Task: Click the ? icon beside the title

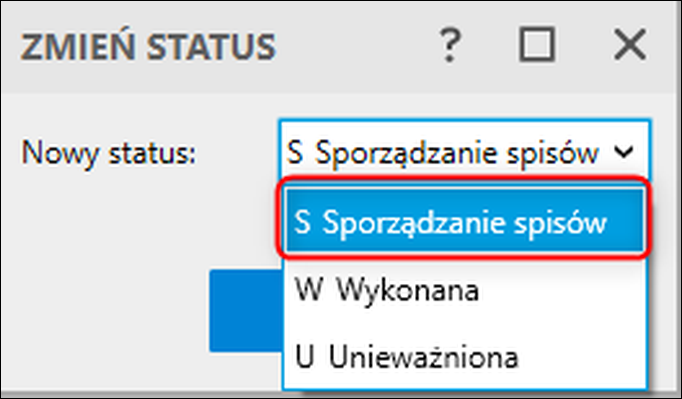Action: point(449,44)
